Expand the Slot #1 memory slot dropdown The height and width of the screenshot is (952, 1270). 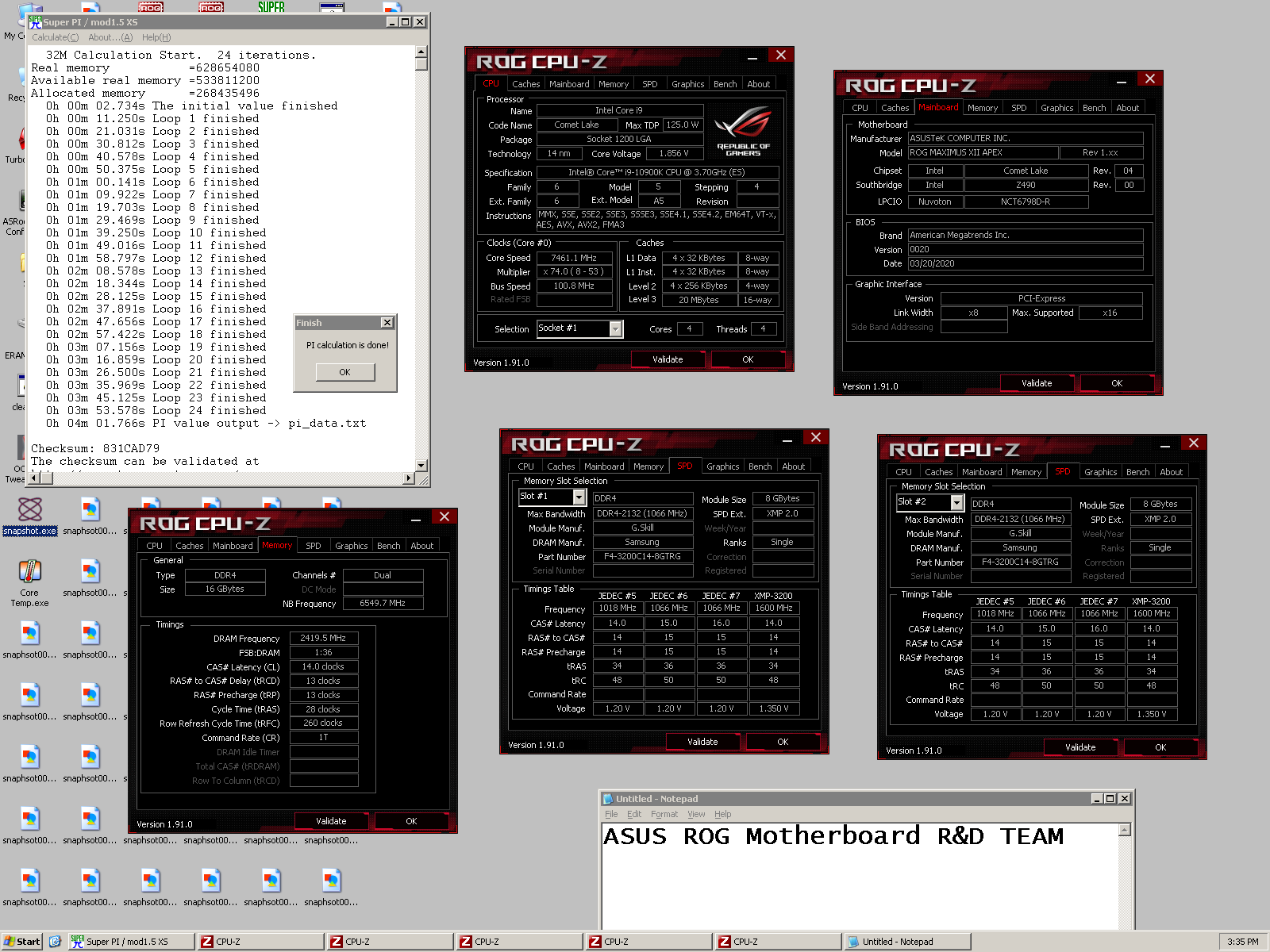(x=579, y=497)
